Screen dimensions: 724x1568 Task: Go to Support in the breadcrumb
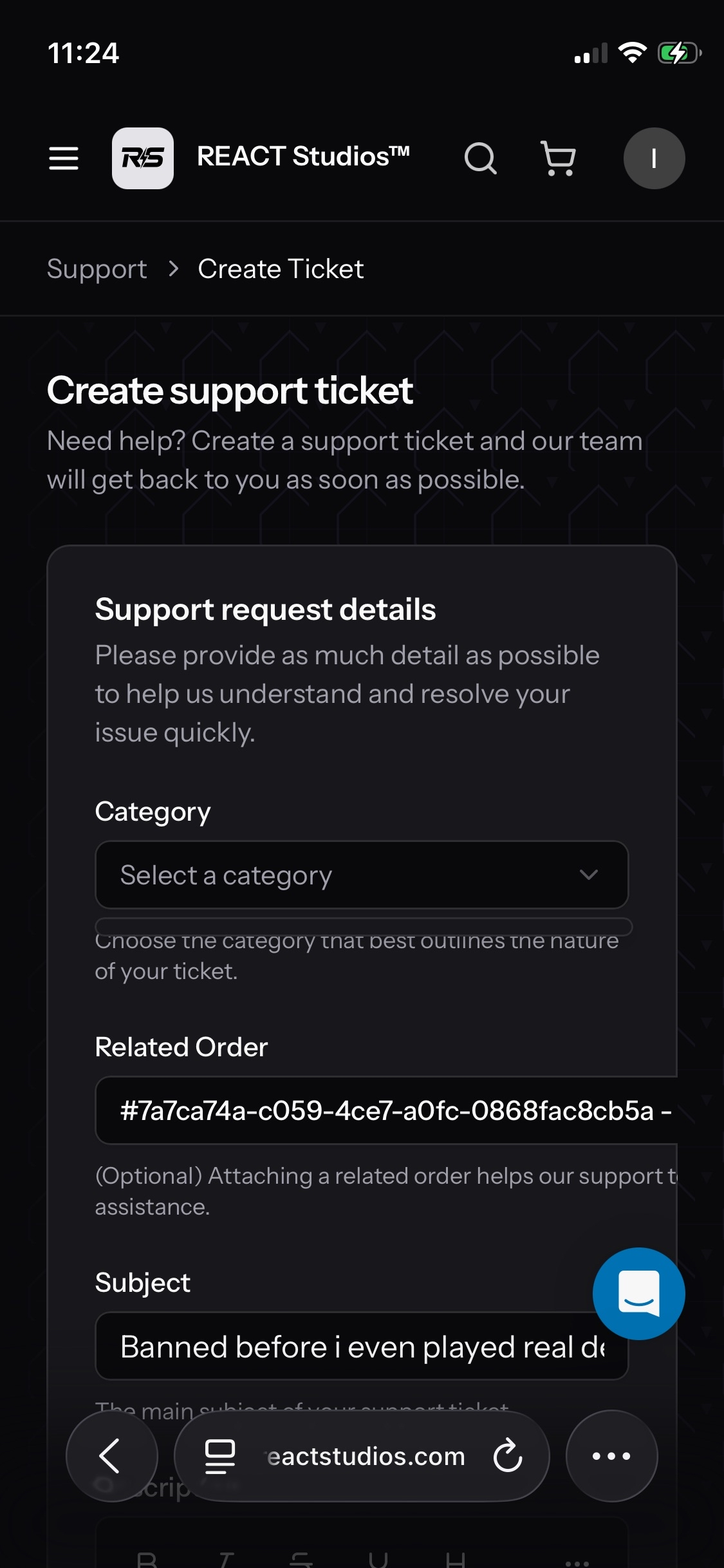97,269
